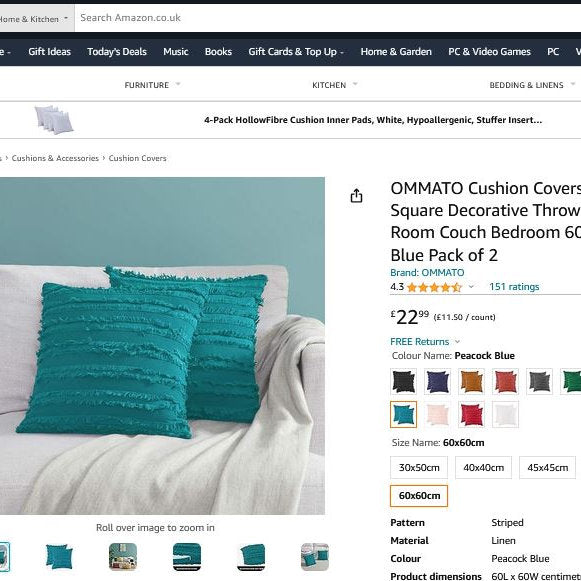This screenshot has height=581, width=581.
Task: Visit the Brand: OMMATO link
Action: [427, 273]
